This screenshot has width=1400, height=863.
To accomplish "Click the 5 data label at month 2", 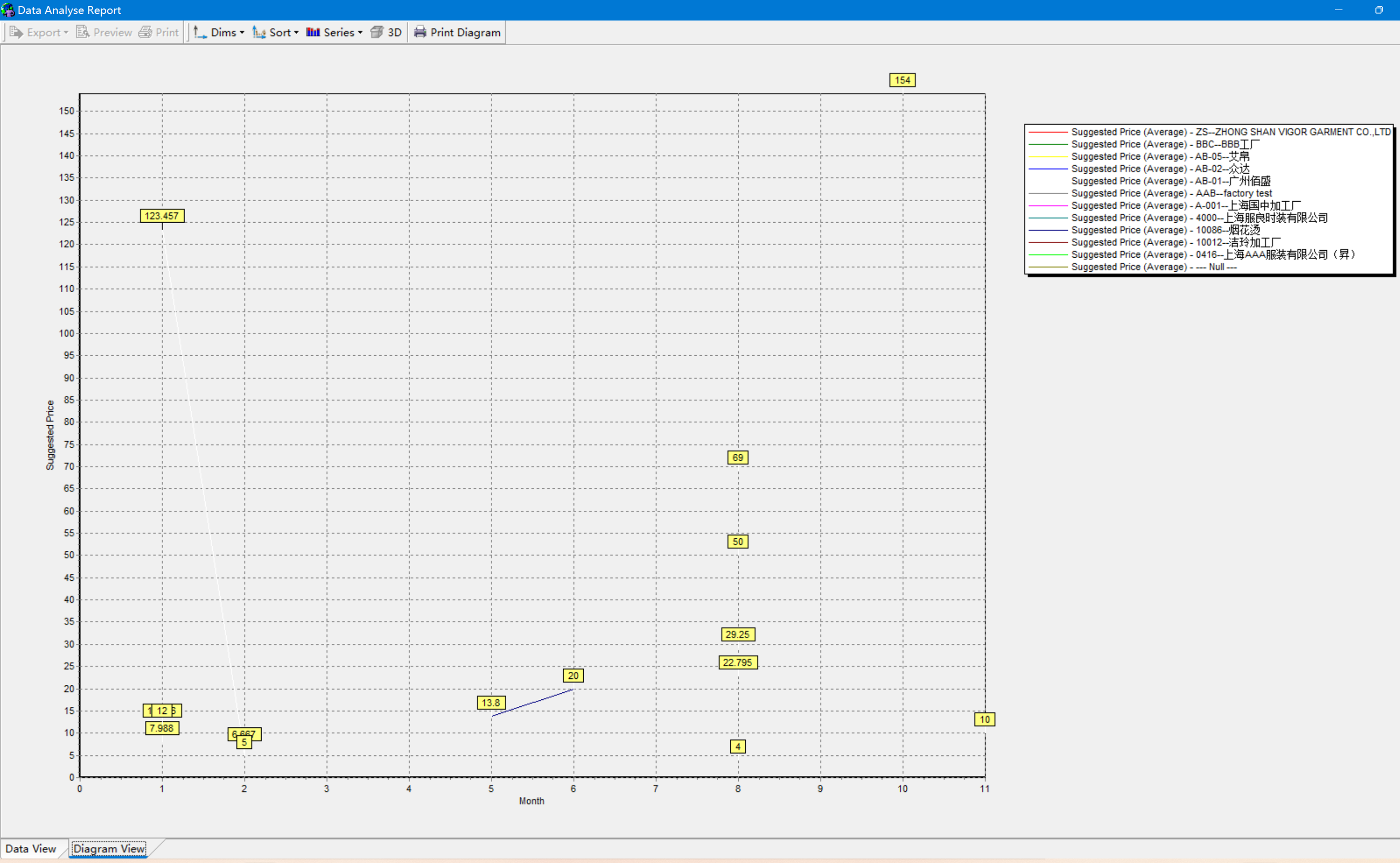I will point(244,742).
